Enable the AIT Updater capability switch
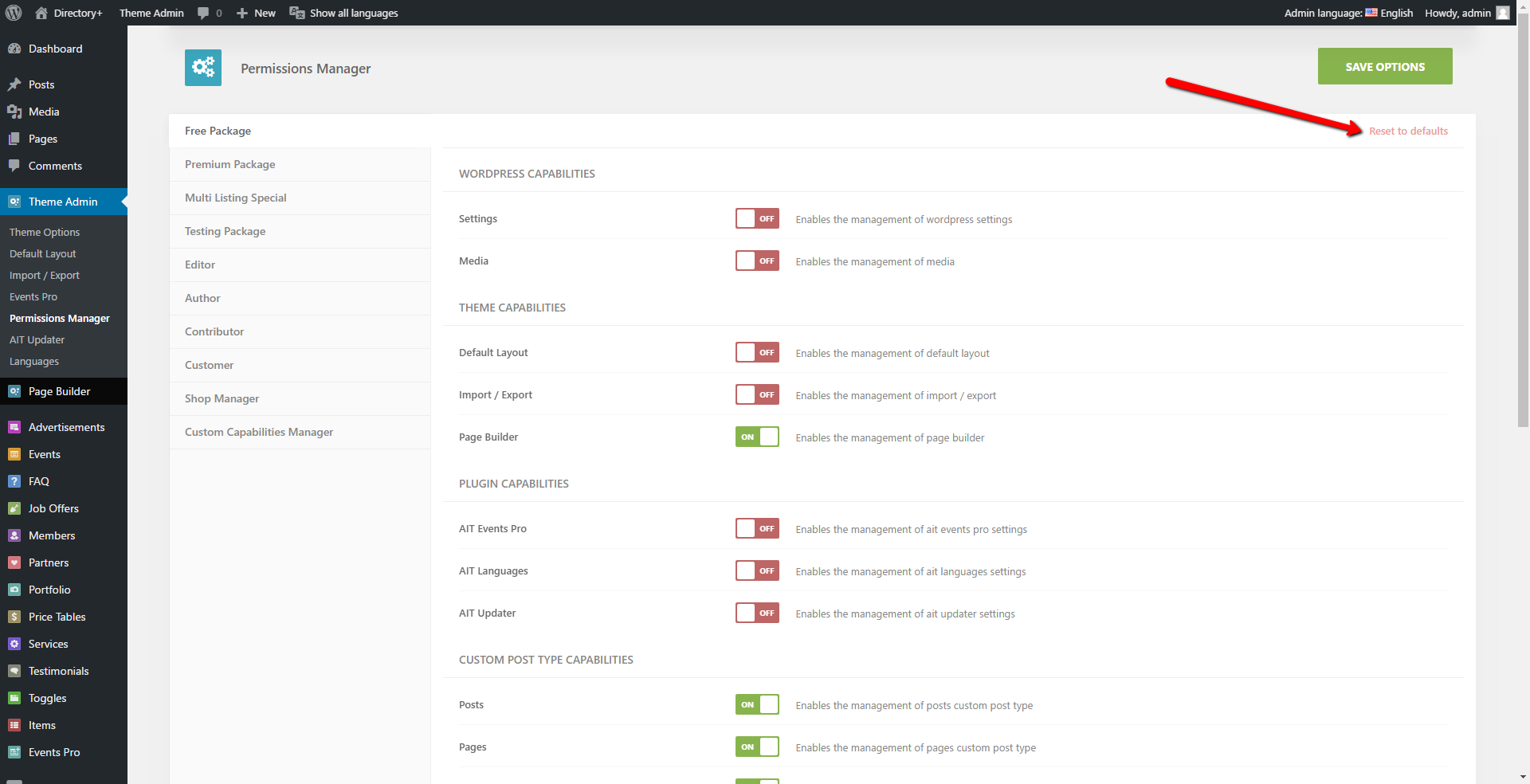 [x=757, y=613]
